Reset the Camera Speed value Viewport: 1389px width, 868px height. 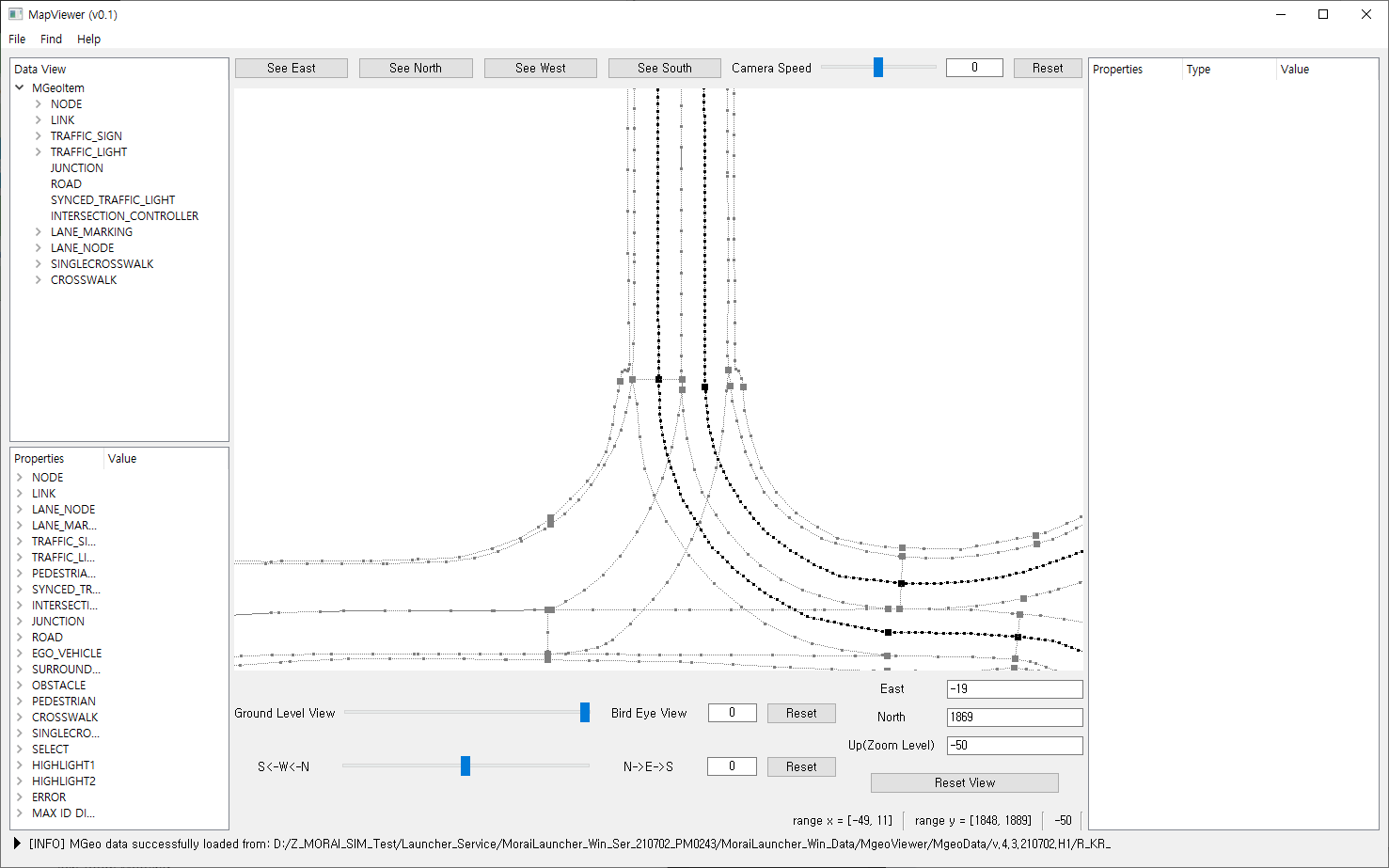pyautogui.click(x=1047, y=68)
